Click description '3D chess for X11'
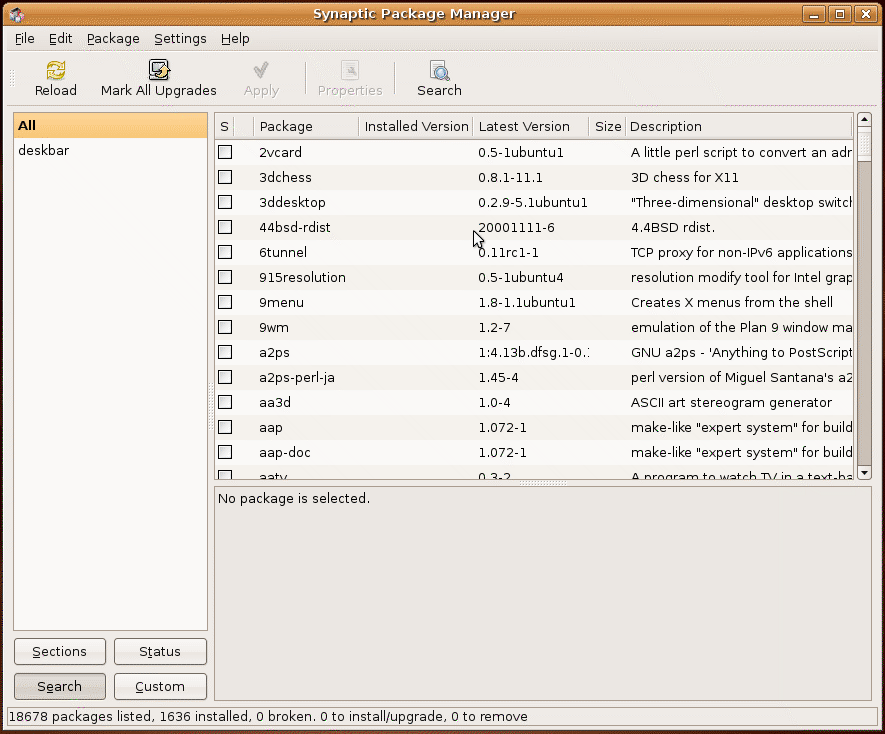Viewport: 885px width, 734px height. tap(685, 177)
